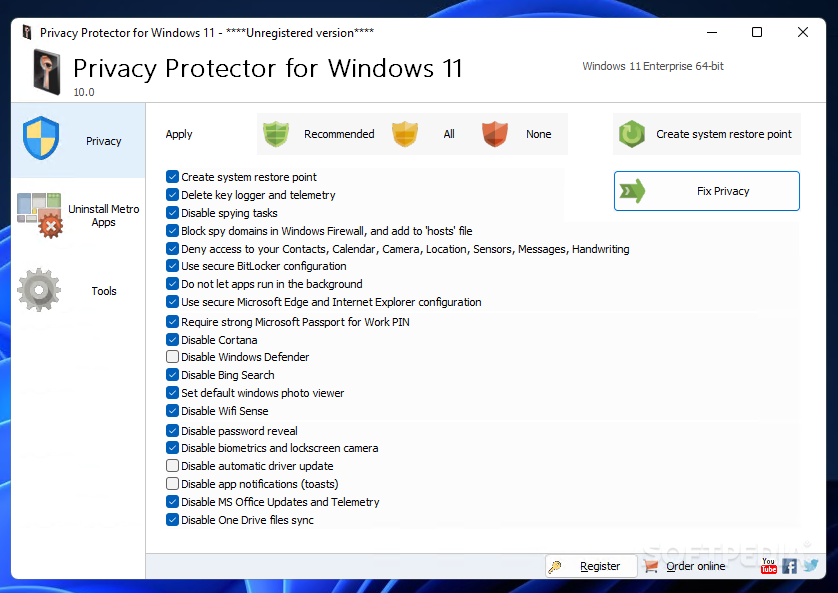Screen dimensions: 838x593
Task: Toggle Disable app notifications (toasts) checkbox
Action: (x=173, y=484)
